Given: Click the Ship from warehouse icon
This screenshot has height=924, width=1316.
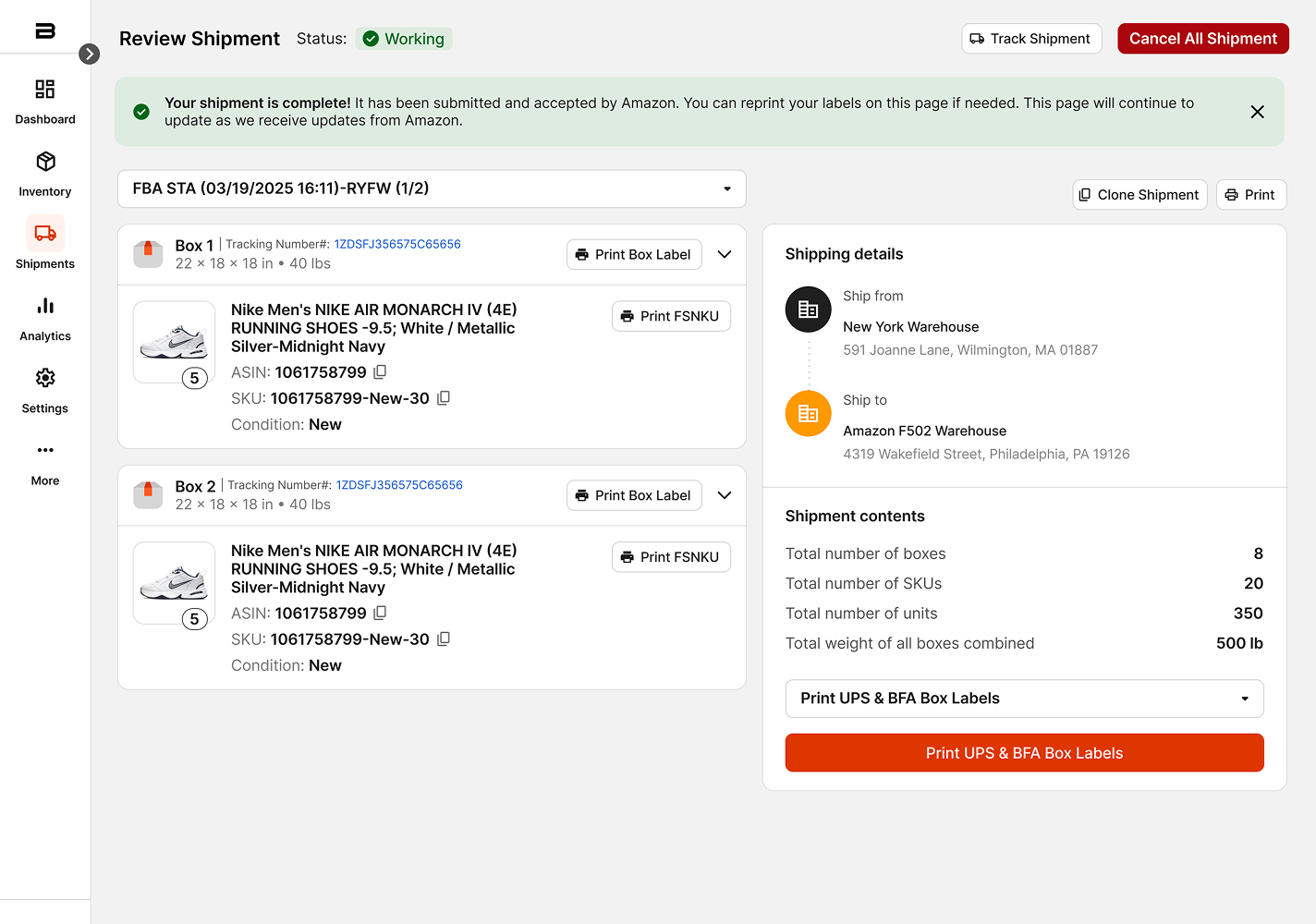Looking at the screenshot, I should tap(809, 310).
